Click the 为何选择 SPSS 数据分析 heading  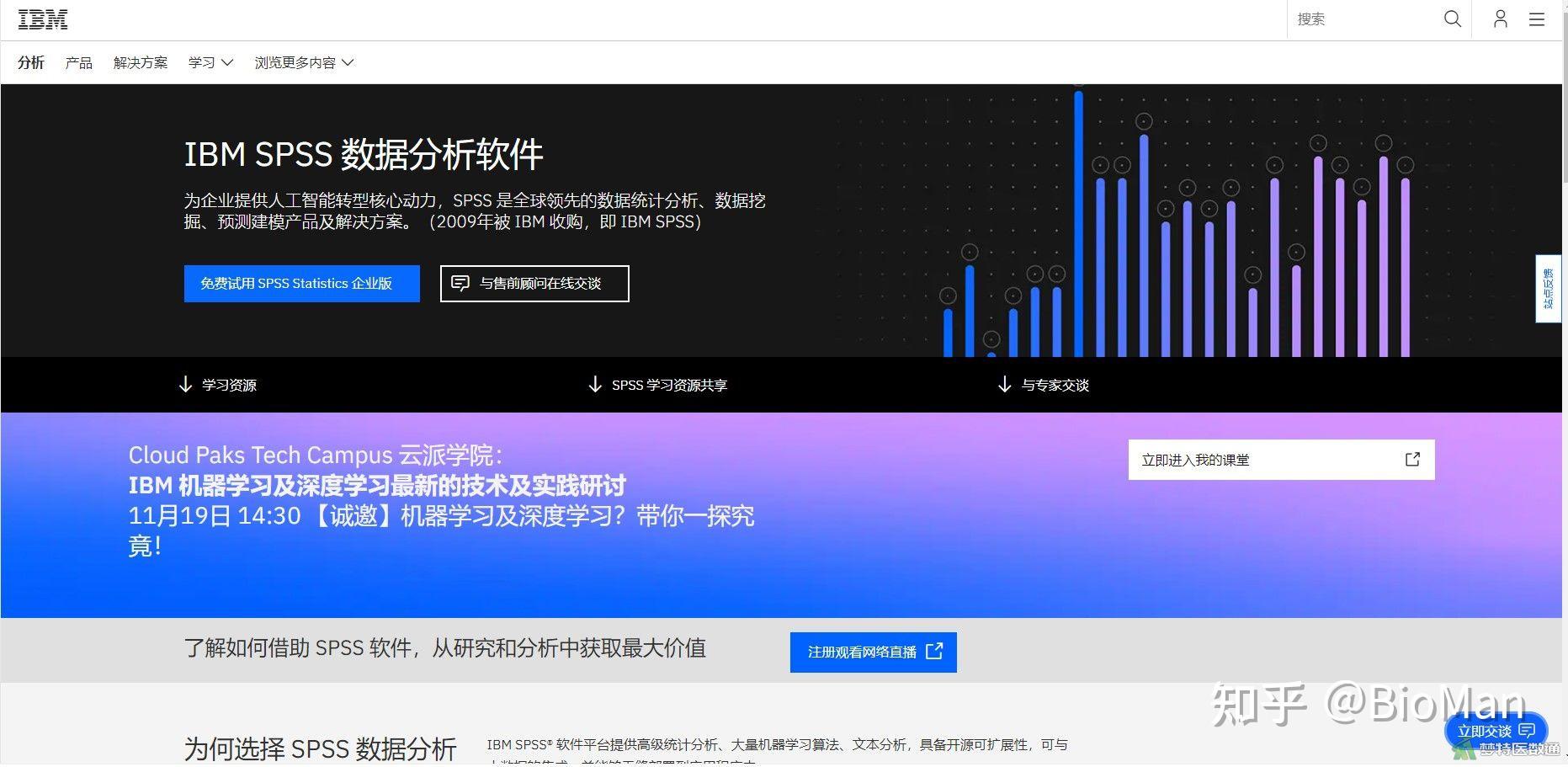point(320,748)
